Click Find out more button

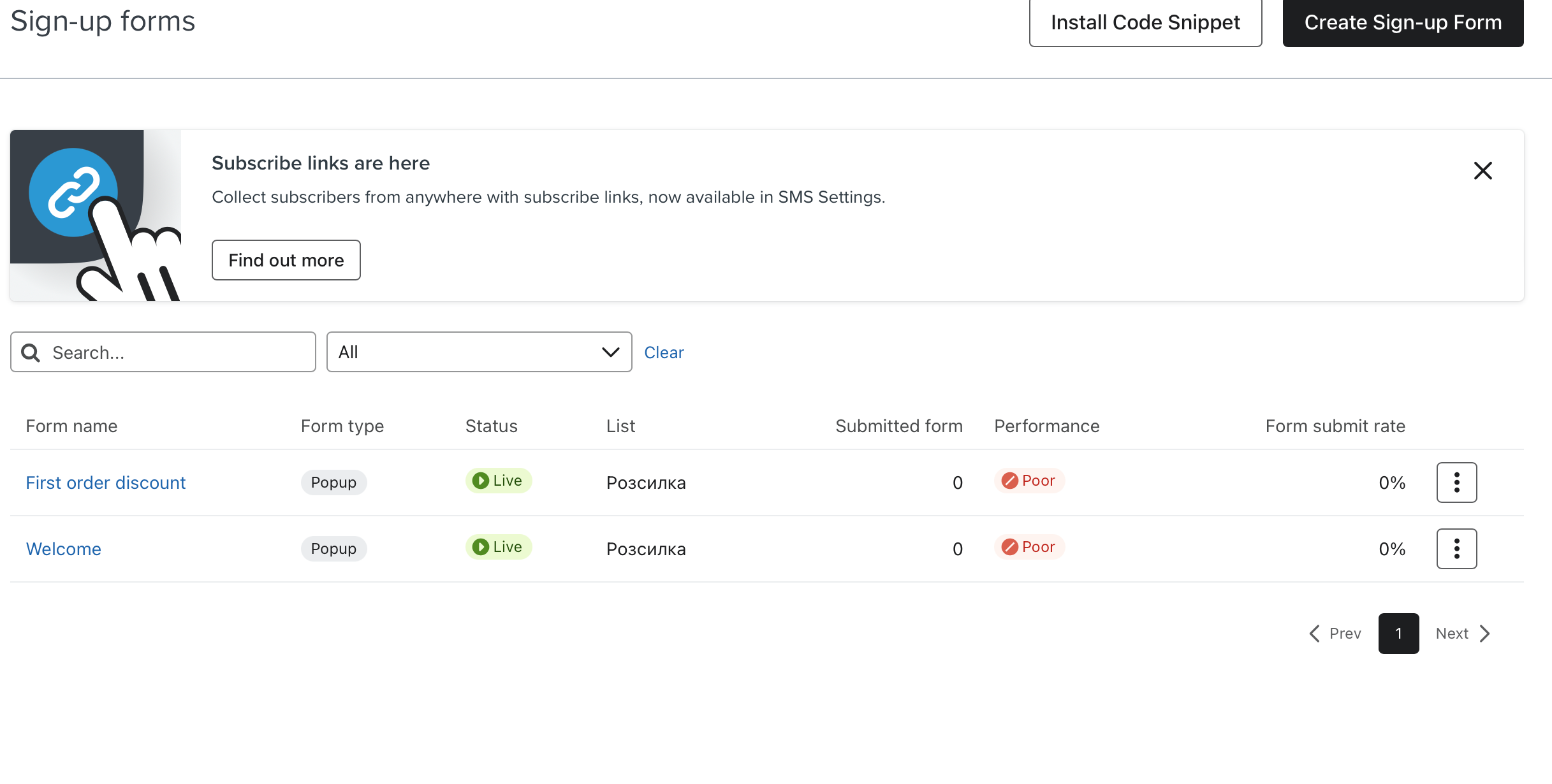coord(286,260)
